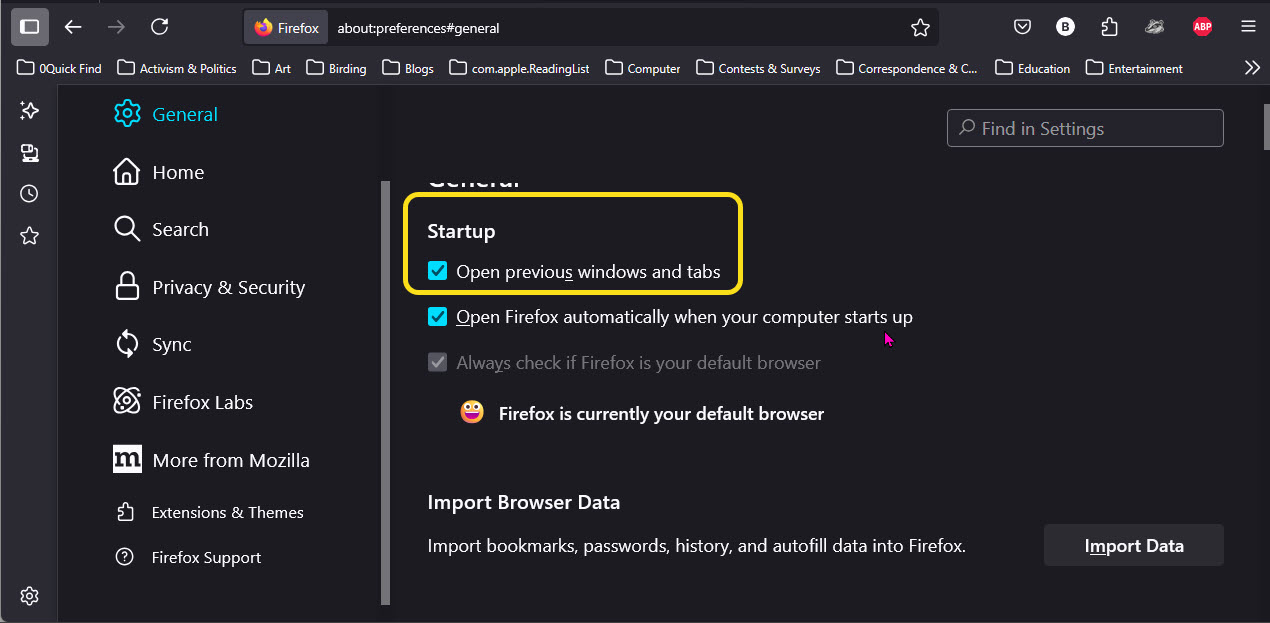Open the Extensions puzzle-piece menu
1270x623 pixels.
[1109, 27]
